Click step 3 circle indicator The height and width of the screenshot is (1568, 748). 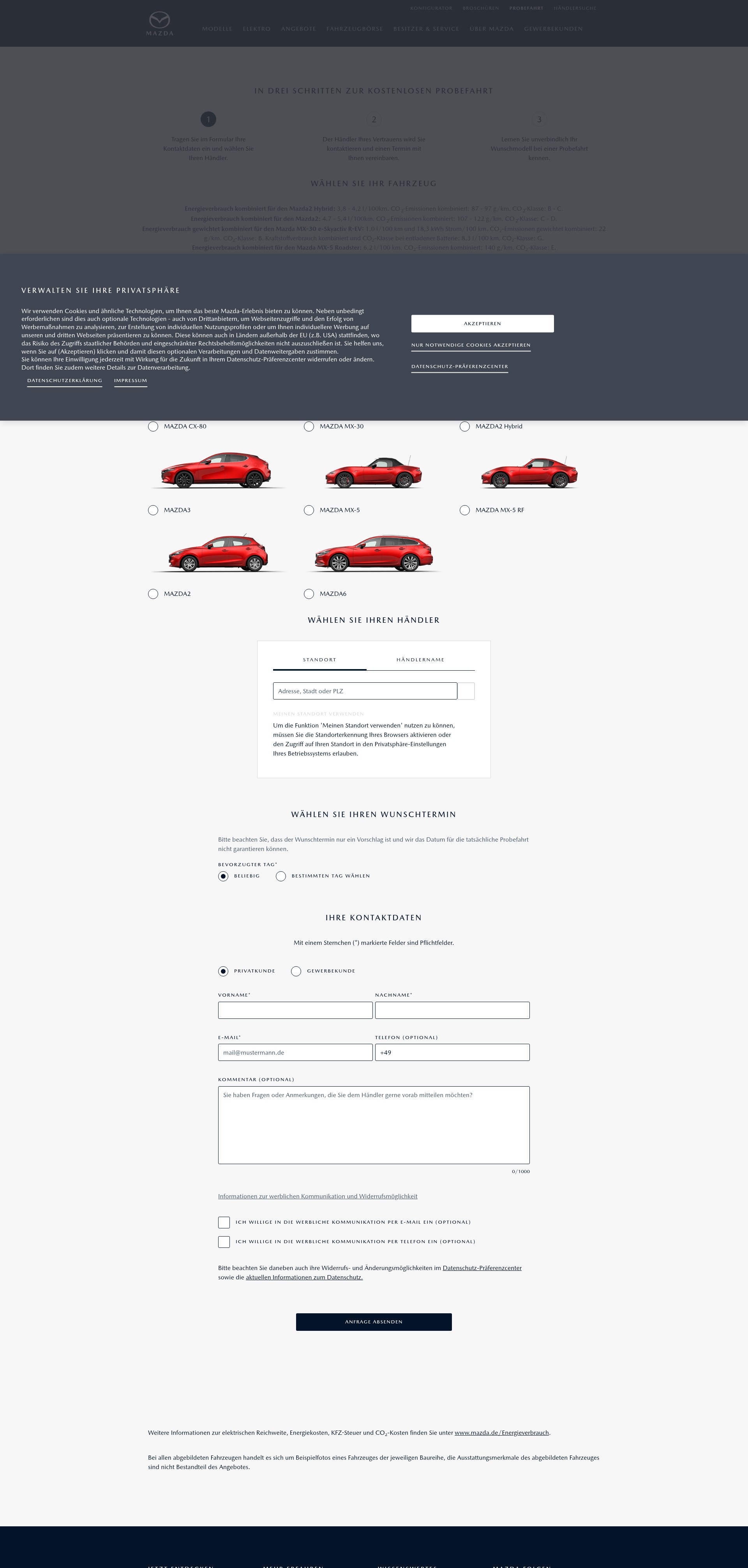539,119
